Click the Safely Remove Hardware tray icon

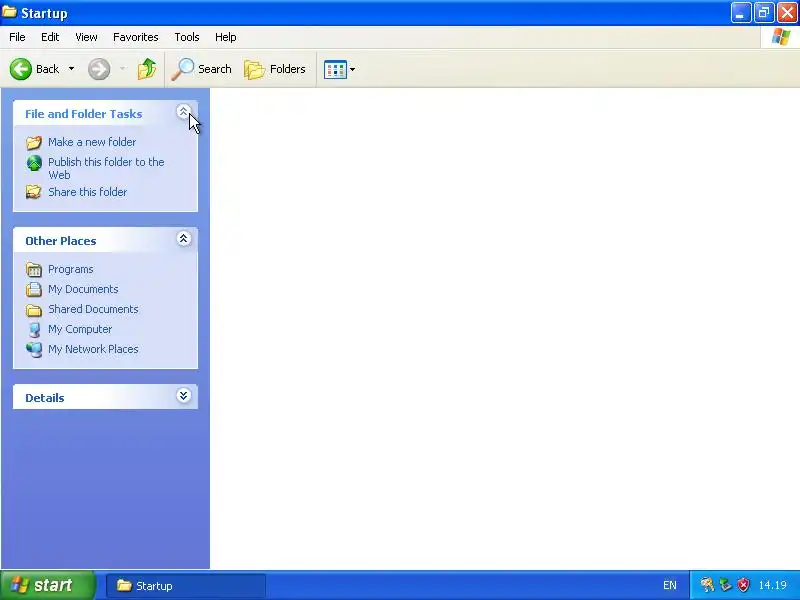coord(726,585)
